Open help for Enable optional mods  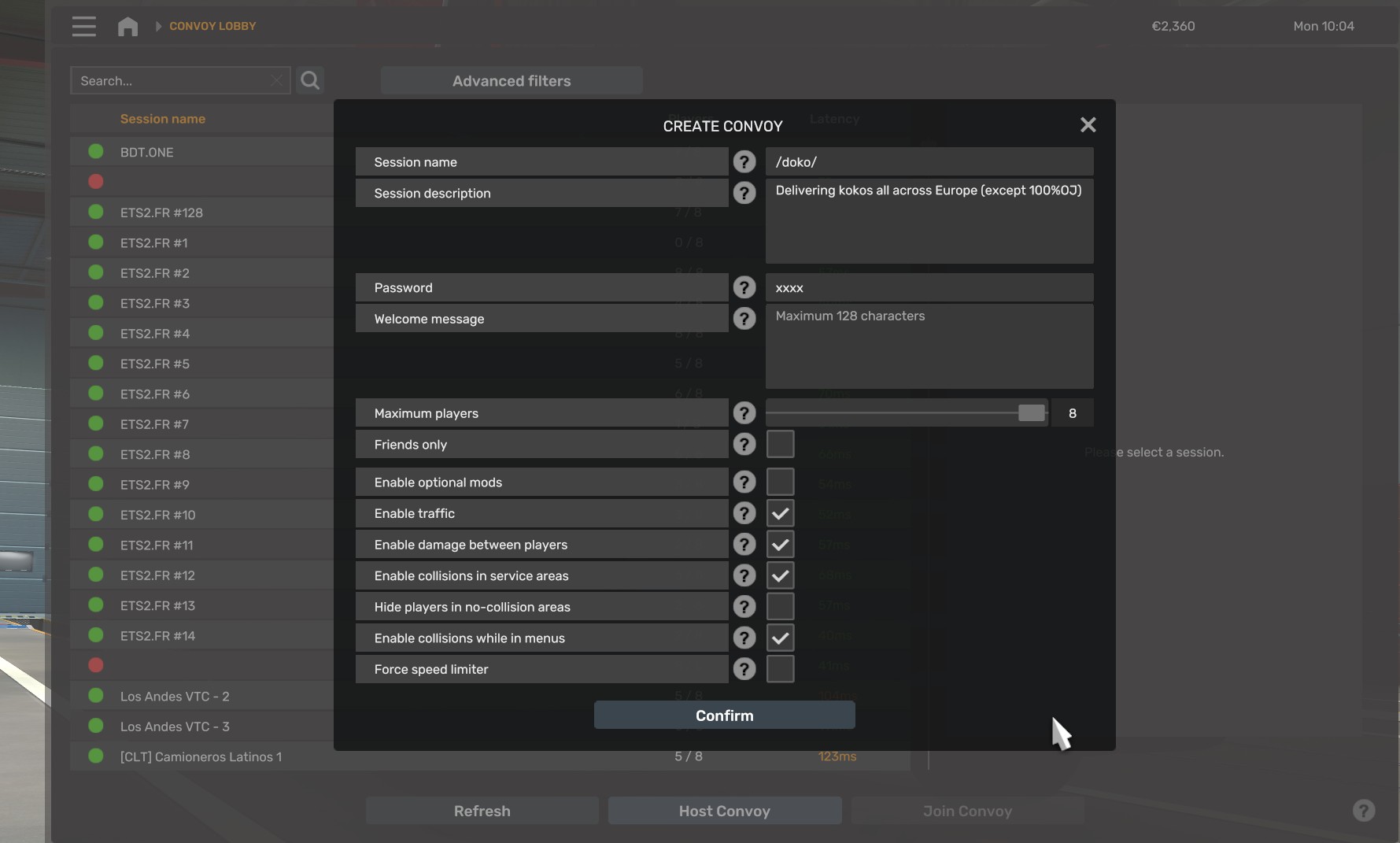[744, 482]
